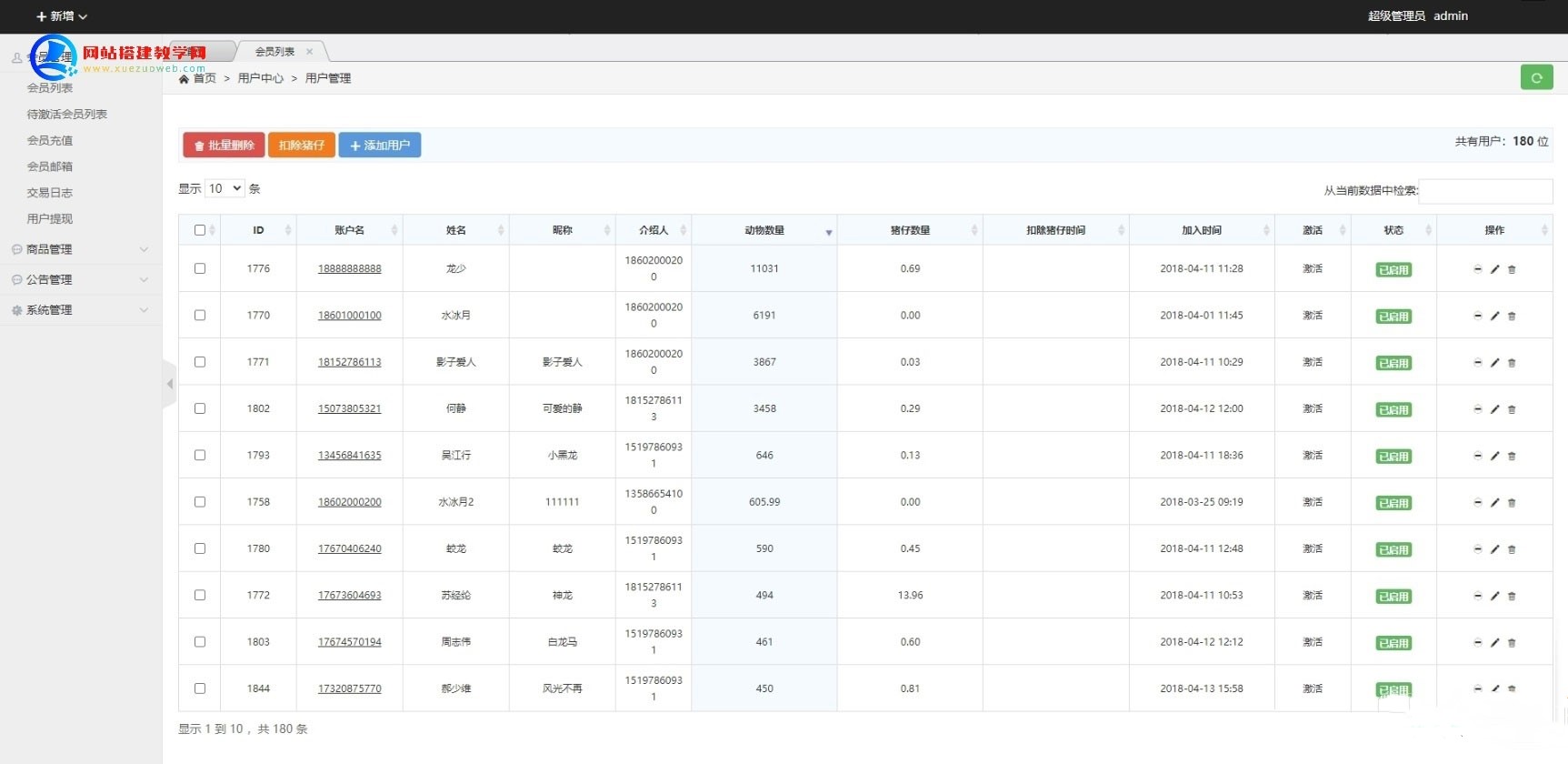This screenshot has width=1568, height=764.
Task: Disable user 1771 with minus icon
Action: pos(1477,362)
